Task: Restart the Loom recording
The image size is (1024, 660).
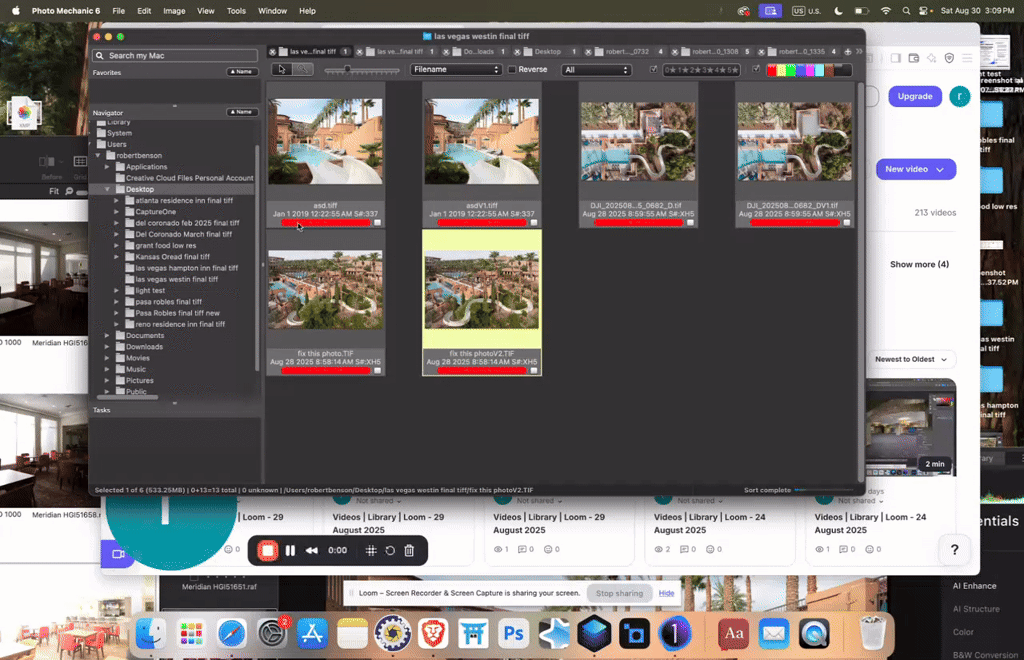Action: click(390, 550)
